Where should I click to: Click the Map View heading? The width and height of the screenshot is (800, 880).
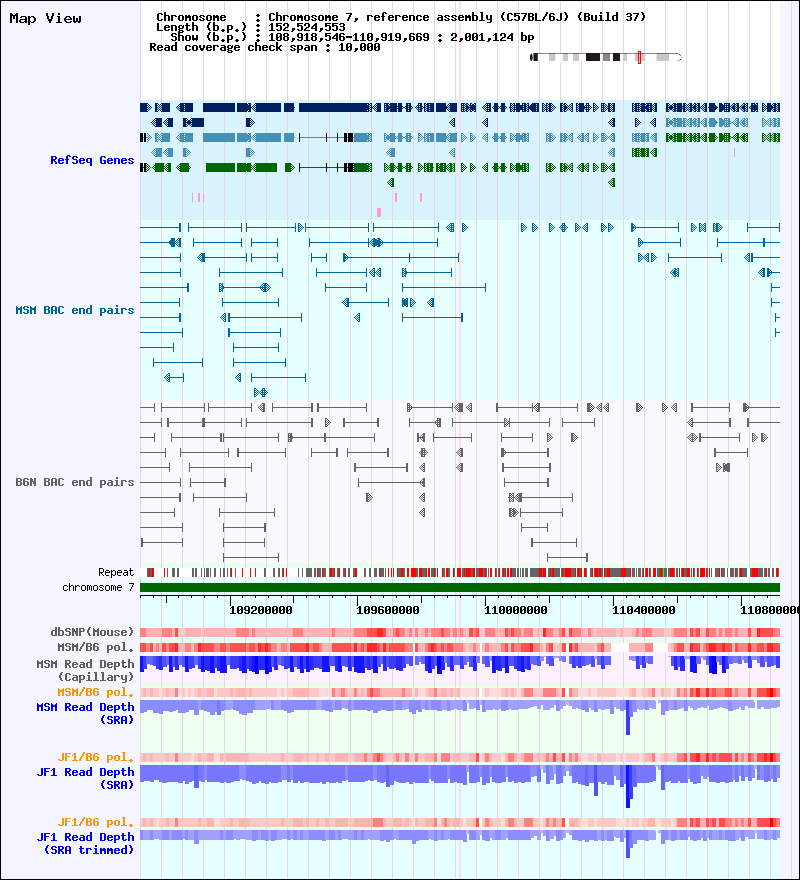pos(45,19)
